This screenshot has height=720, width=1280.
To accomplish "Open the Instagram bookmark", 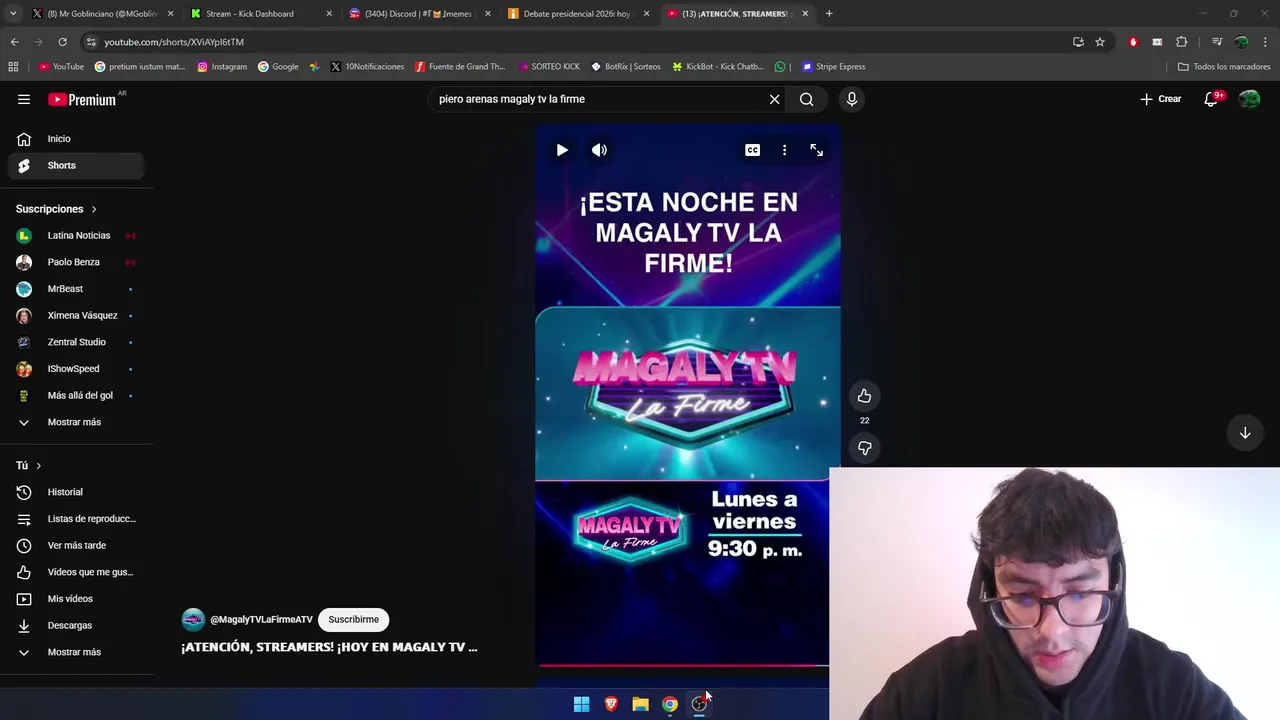I will click(222, 67).
